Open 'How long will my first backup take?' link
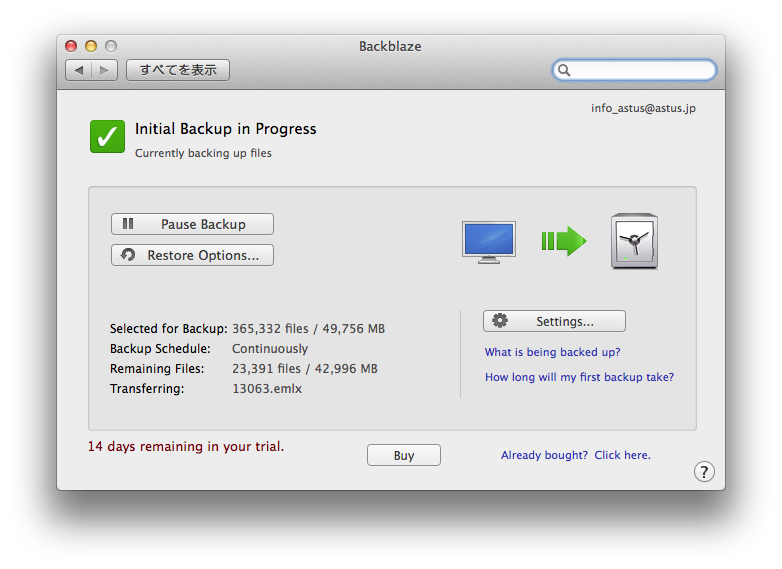 click(x=579, y=377)
